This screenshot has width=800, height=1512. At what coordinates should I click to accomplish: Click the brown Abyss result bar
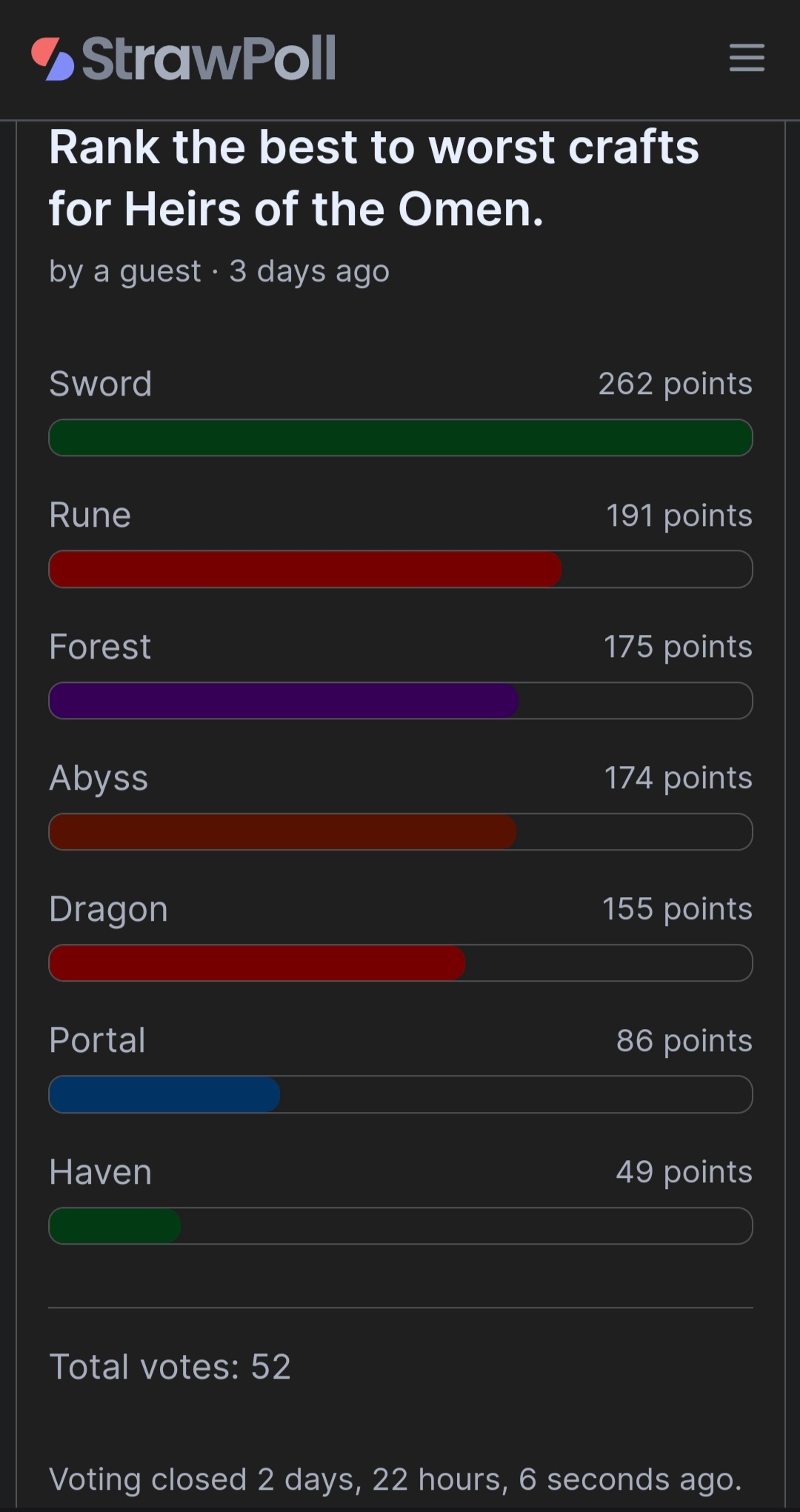(282, 832)
